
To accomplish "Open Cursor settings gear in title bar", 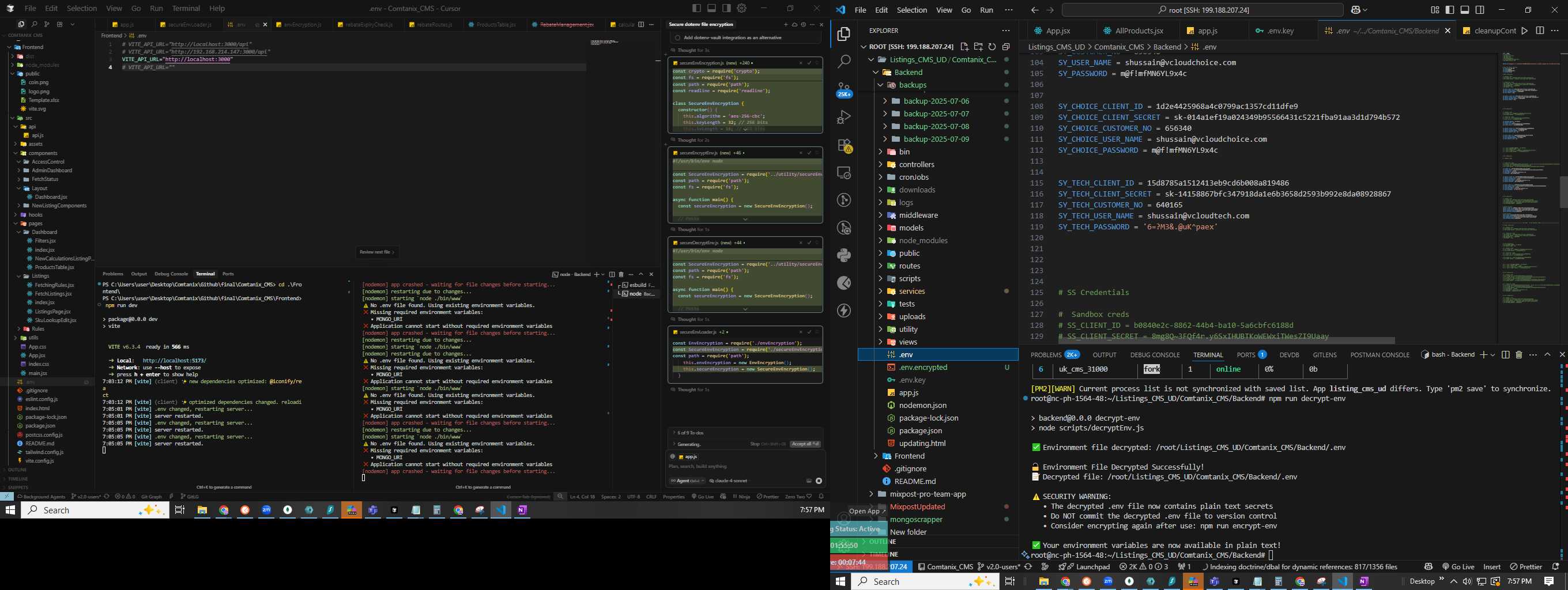I will tap(741, 8).
